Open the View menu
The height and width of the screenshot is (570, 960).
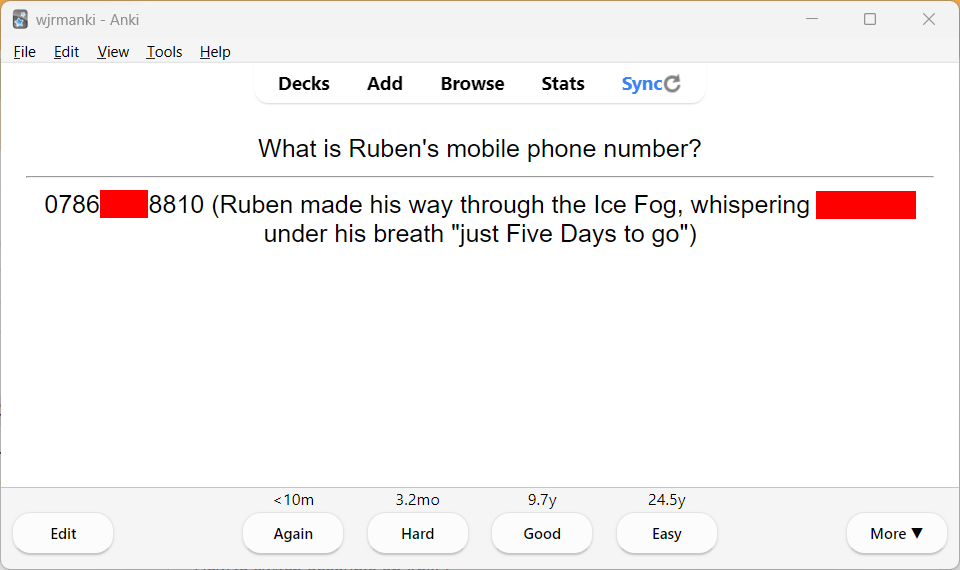[x=113, y=52]
